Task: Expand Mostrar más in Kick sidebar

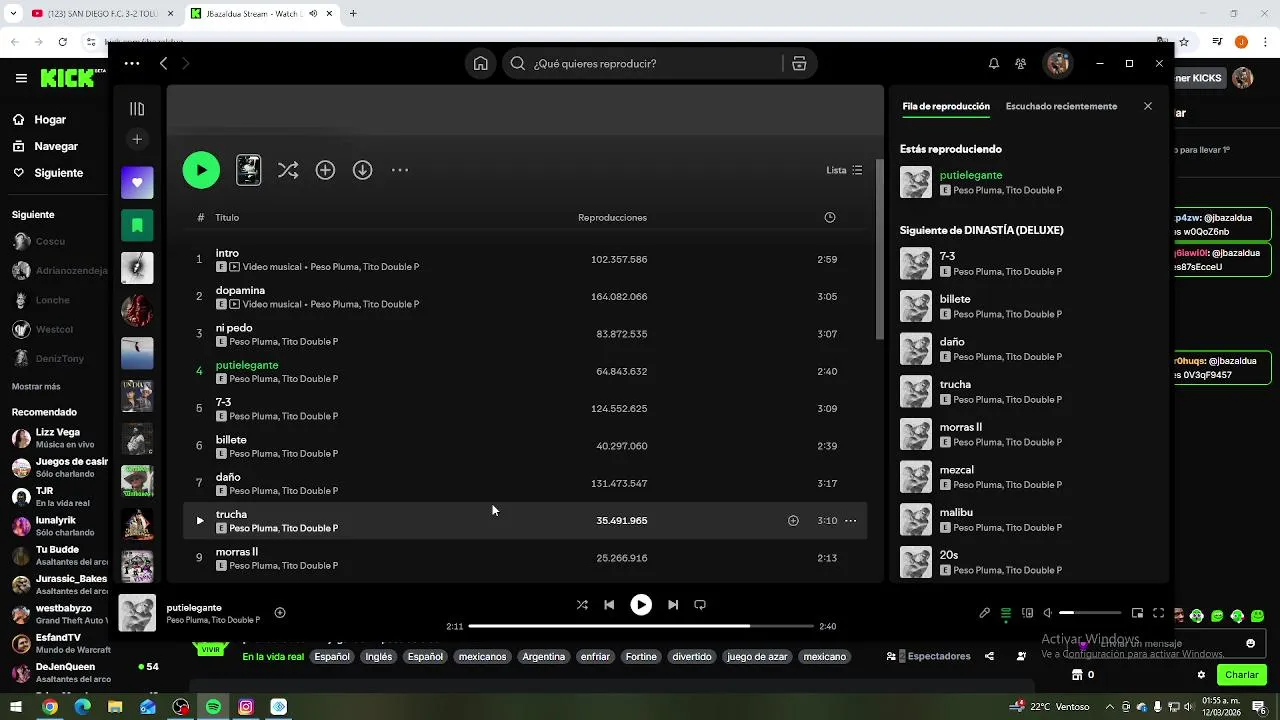Action: pyautogui.click(x=36, y=386)
